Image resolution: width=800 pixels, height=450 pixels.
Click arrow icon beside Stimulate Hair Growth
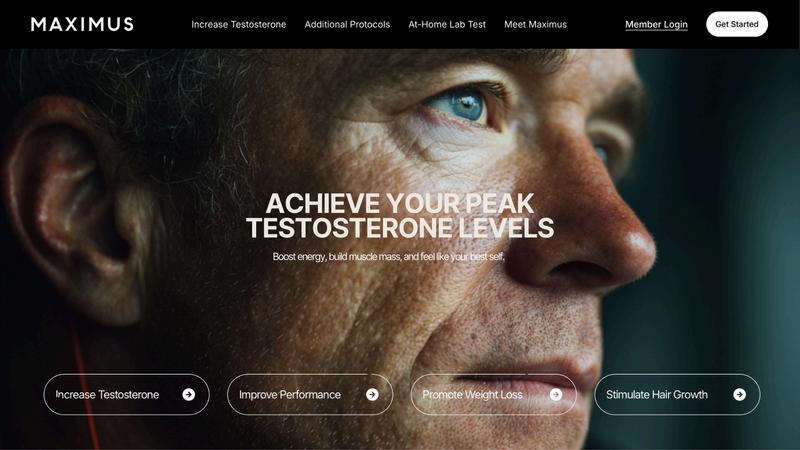pyautogui.click(x=739, y=394)
